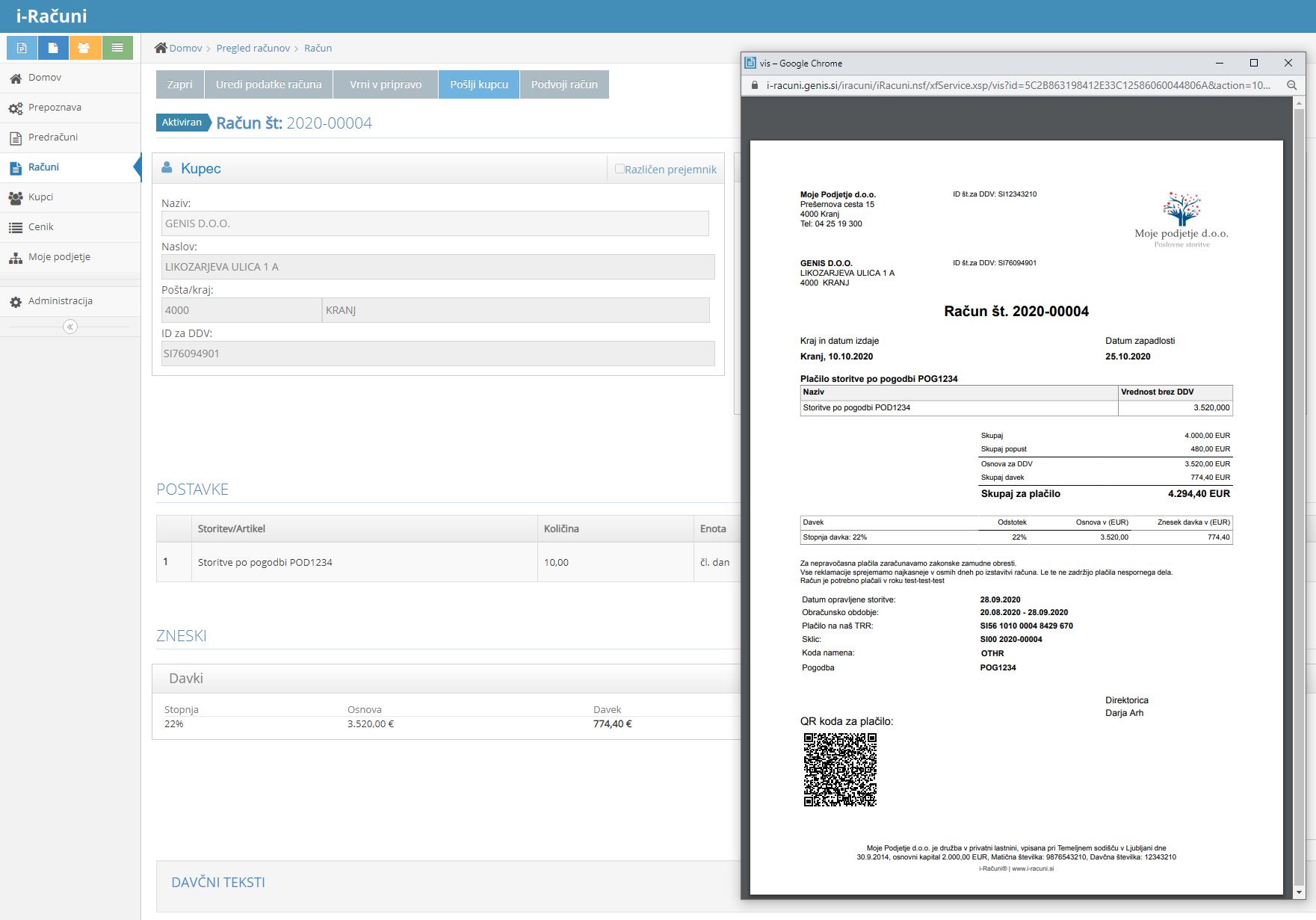Image resolution: width=1316 pixels, height=920 pixels.
Task: Click the Davki panel header
Action: coord(447,679)
